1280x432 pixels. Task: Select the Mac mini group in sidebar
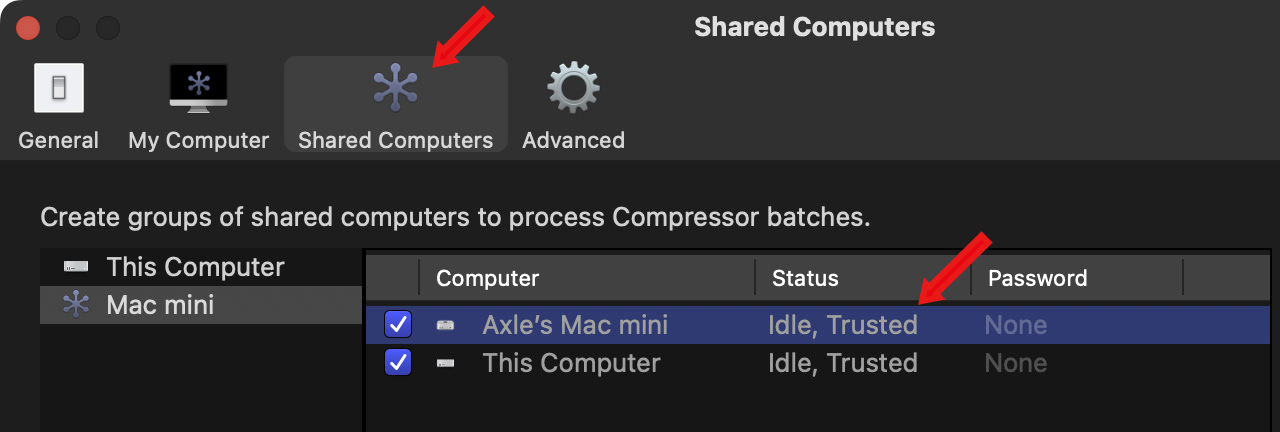click(160, 305)
